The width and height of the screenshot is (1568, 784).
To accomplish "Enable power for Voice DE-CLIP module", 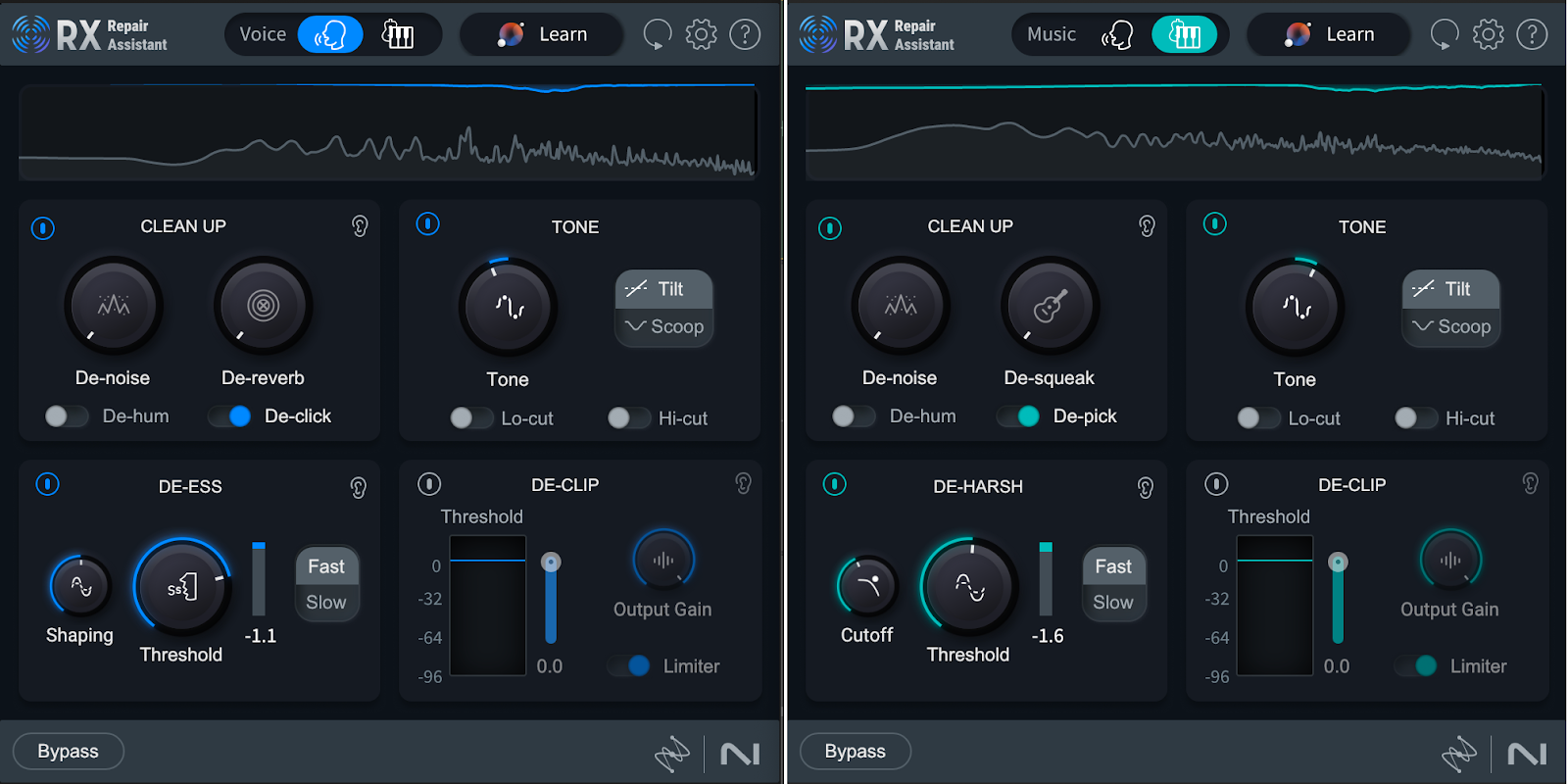I will (429, 484).
